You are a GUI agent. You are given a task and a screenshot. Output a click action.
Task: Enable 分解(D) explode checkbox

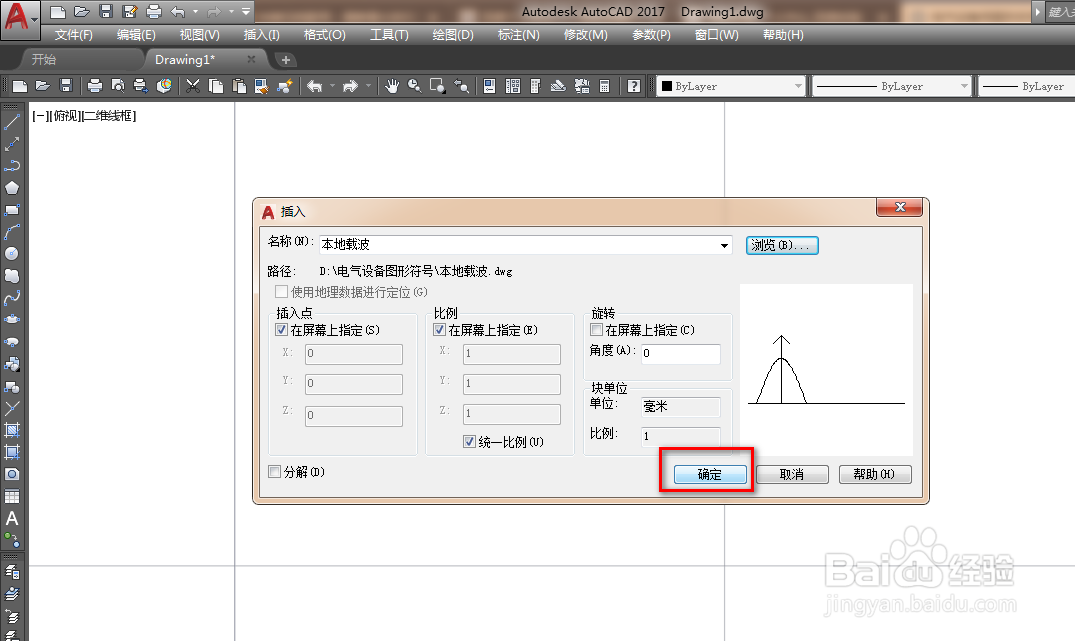pos(274,472)
